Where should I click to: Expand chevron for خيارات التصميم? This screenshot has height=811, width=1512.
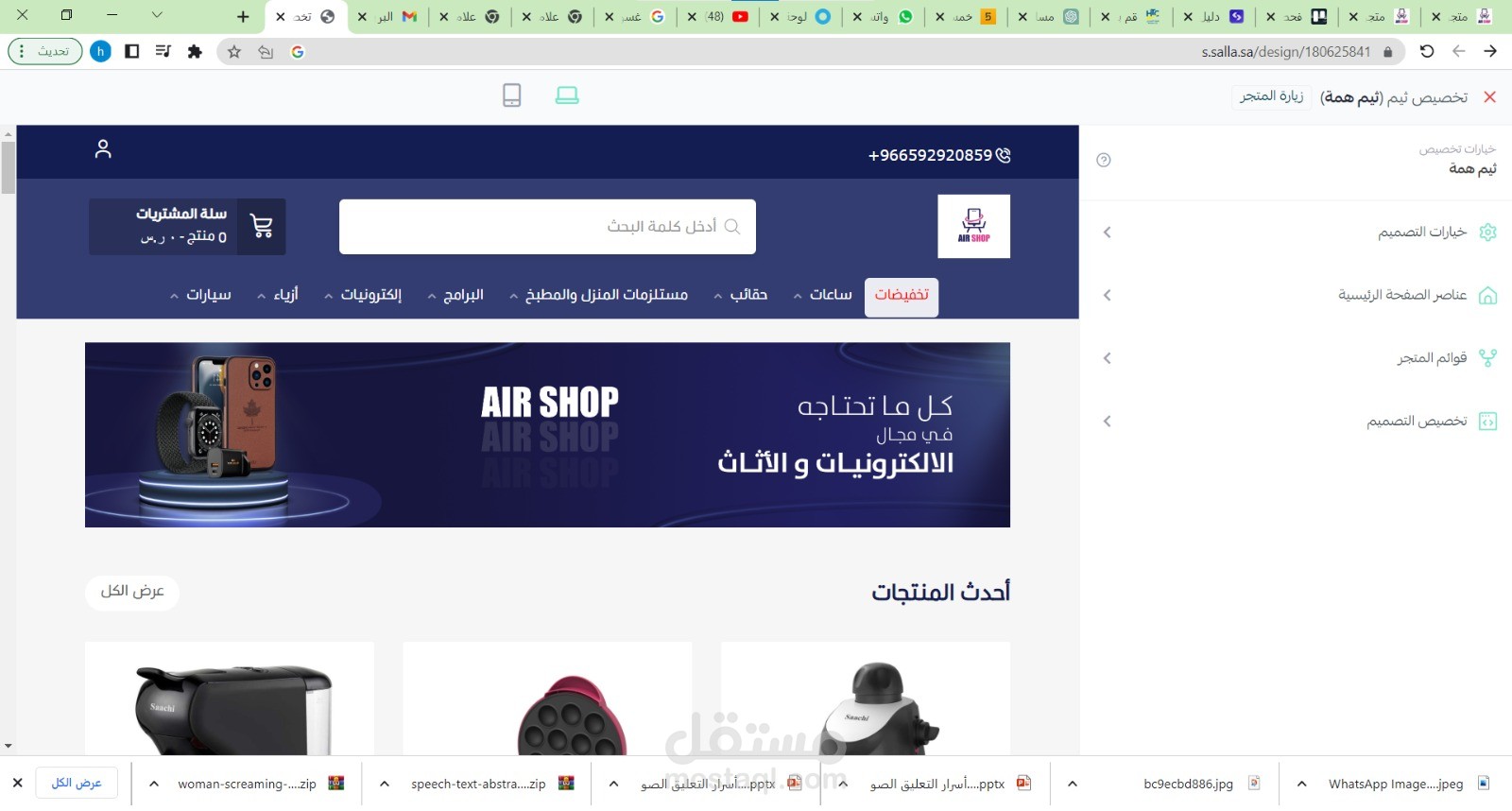[x=1107, y=233]
